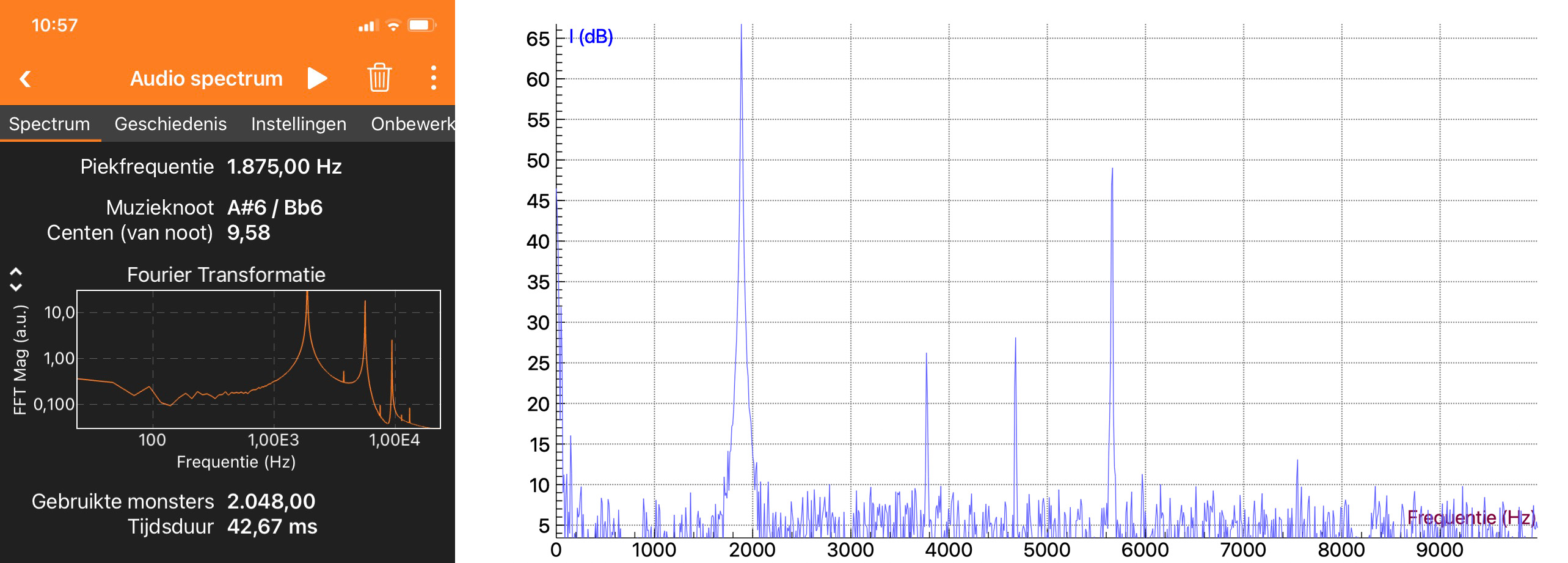The image size is (1568, 563).
Task: Click the 2000 Hz tick label on chart
Action: [x=752, y=550]
